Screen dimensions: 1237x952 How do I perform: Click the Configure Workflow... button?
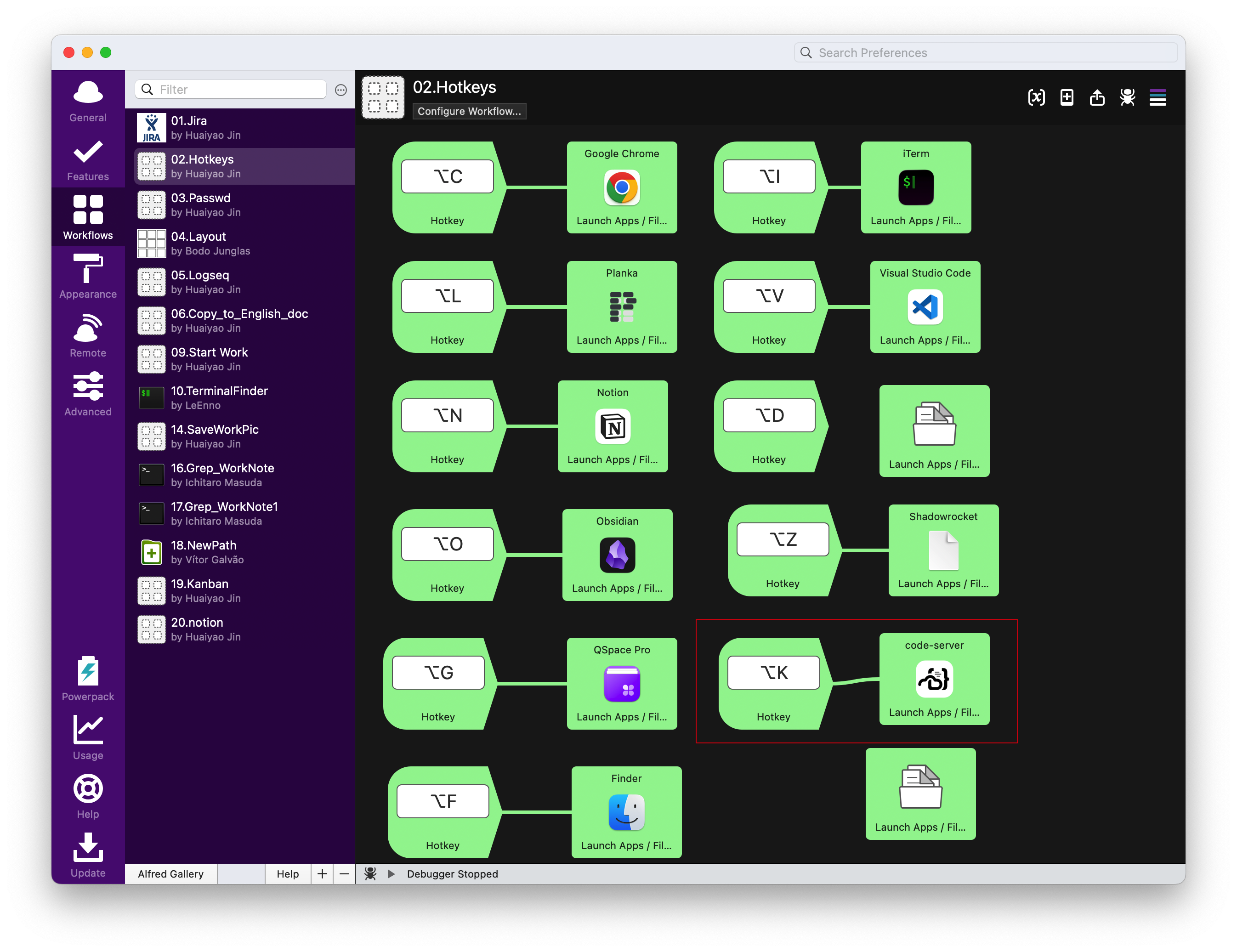click(469, 112)
